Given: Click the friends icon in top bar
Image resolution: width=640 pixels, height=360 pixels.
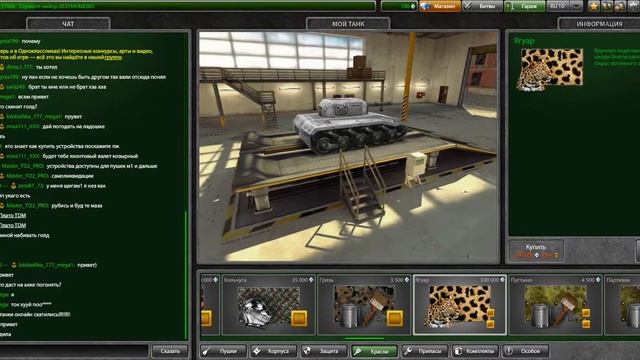Looking at the screenshot, I should click(620, 6).
